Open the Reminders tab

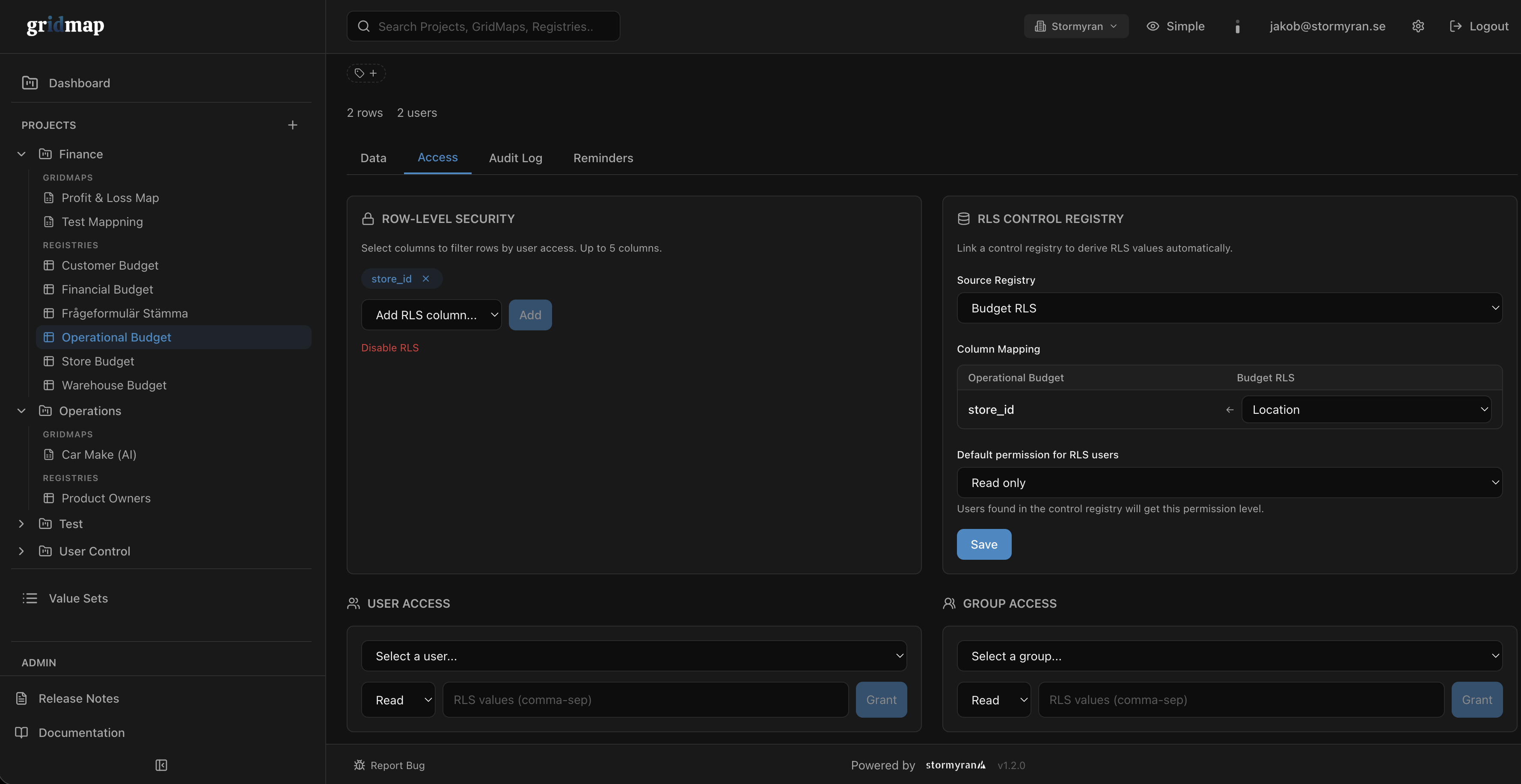tap(603, 157)
